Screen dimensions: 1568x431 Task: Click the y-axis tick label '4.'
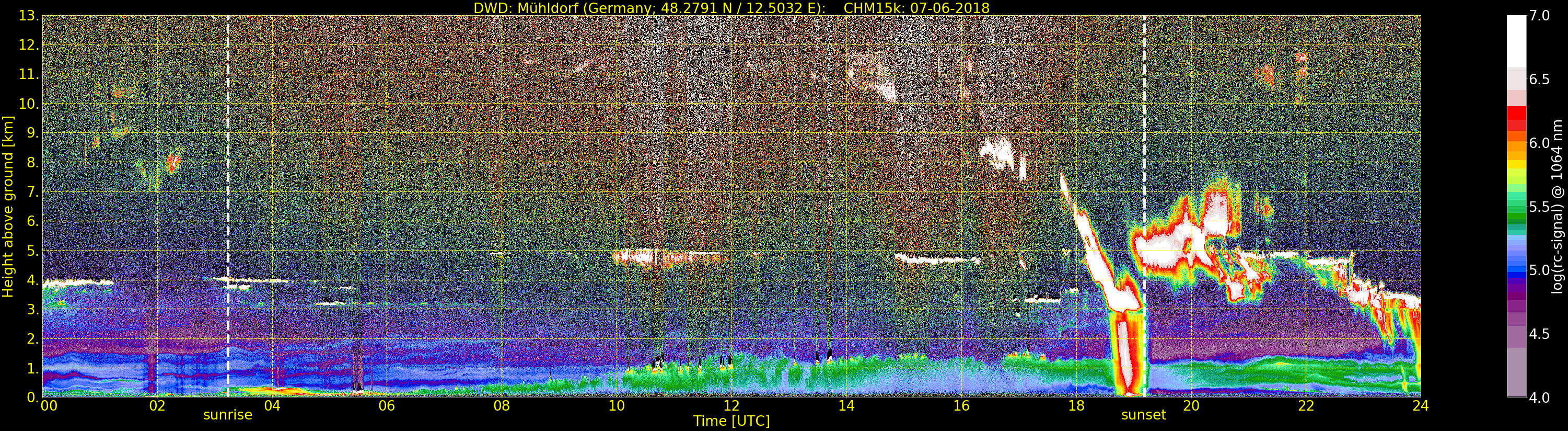(32, 280)
